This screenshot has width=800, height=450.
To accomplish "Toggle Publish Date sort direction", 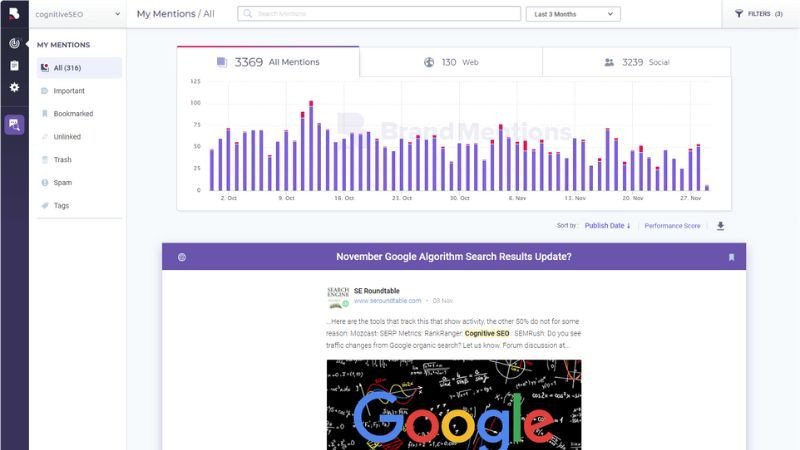I will 607,226.
